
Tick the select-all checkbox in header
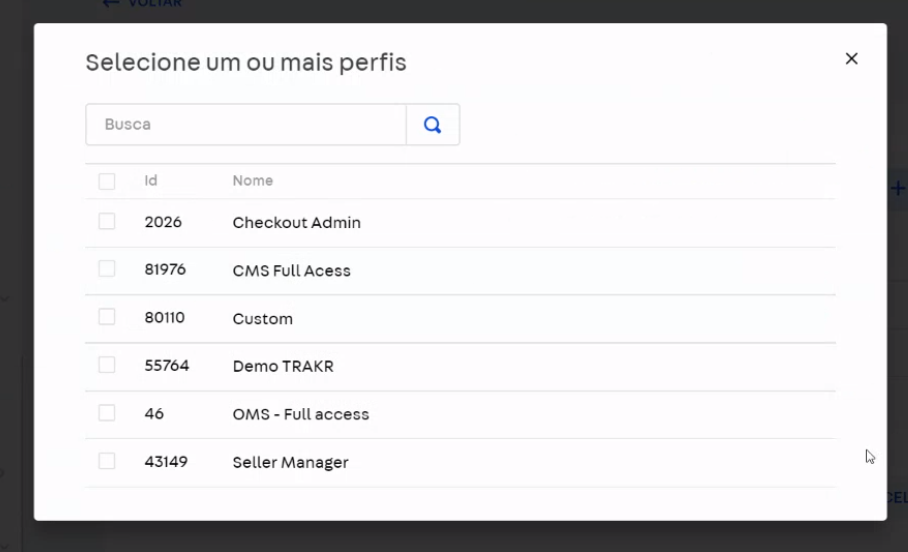point(107,181)
